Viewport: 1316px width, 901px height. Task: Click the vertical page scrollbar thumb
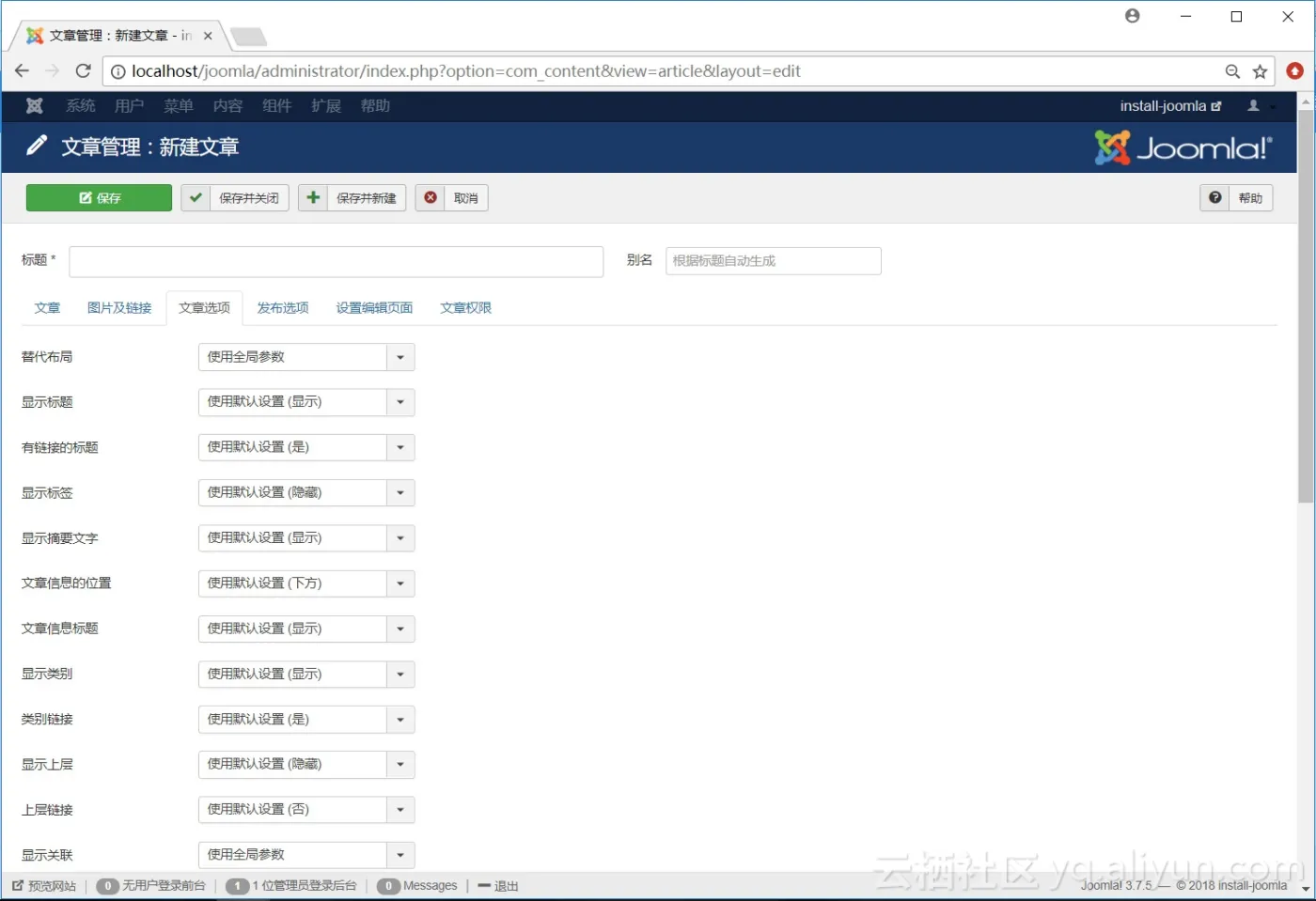pyautogui.click(x=1306, y=306)
